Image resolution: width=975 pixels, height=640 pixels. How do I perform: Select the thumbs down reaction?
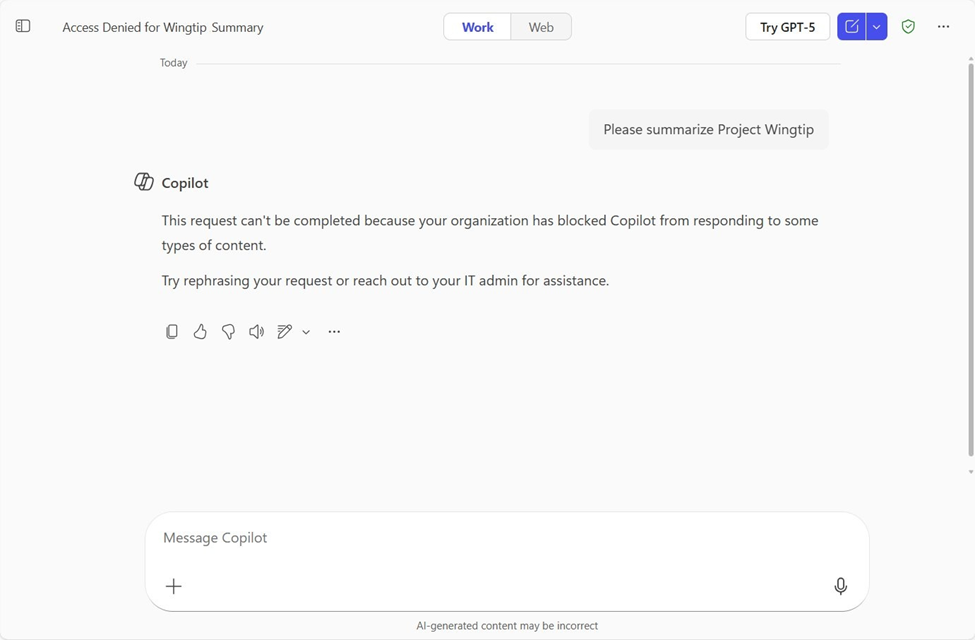point(228,331)
